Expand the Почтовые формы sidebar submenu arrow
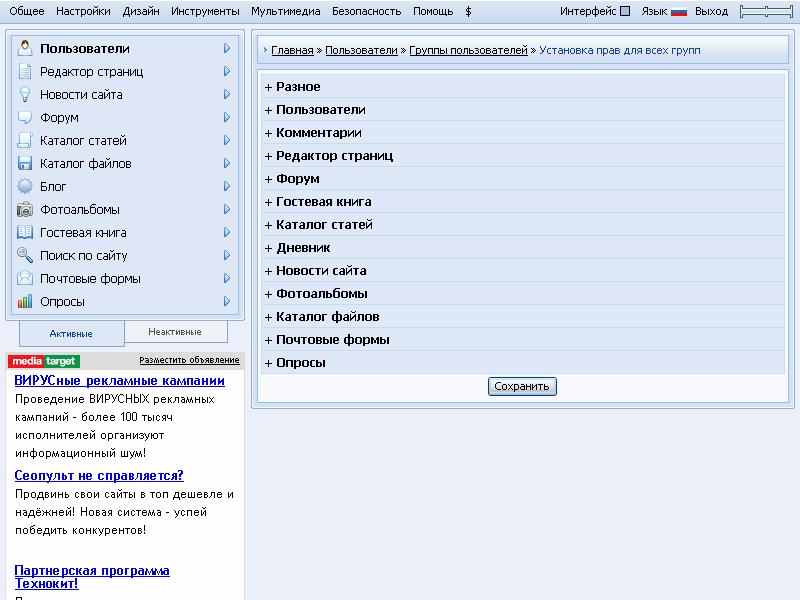This screenshot has width=800, height=600. (x=227, y=278)
